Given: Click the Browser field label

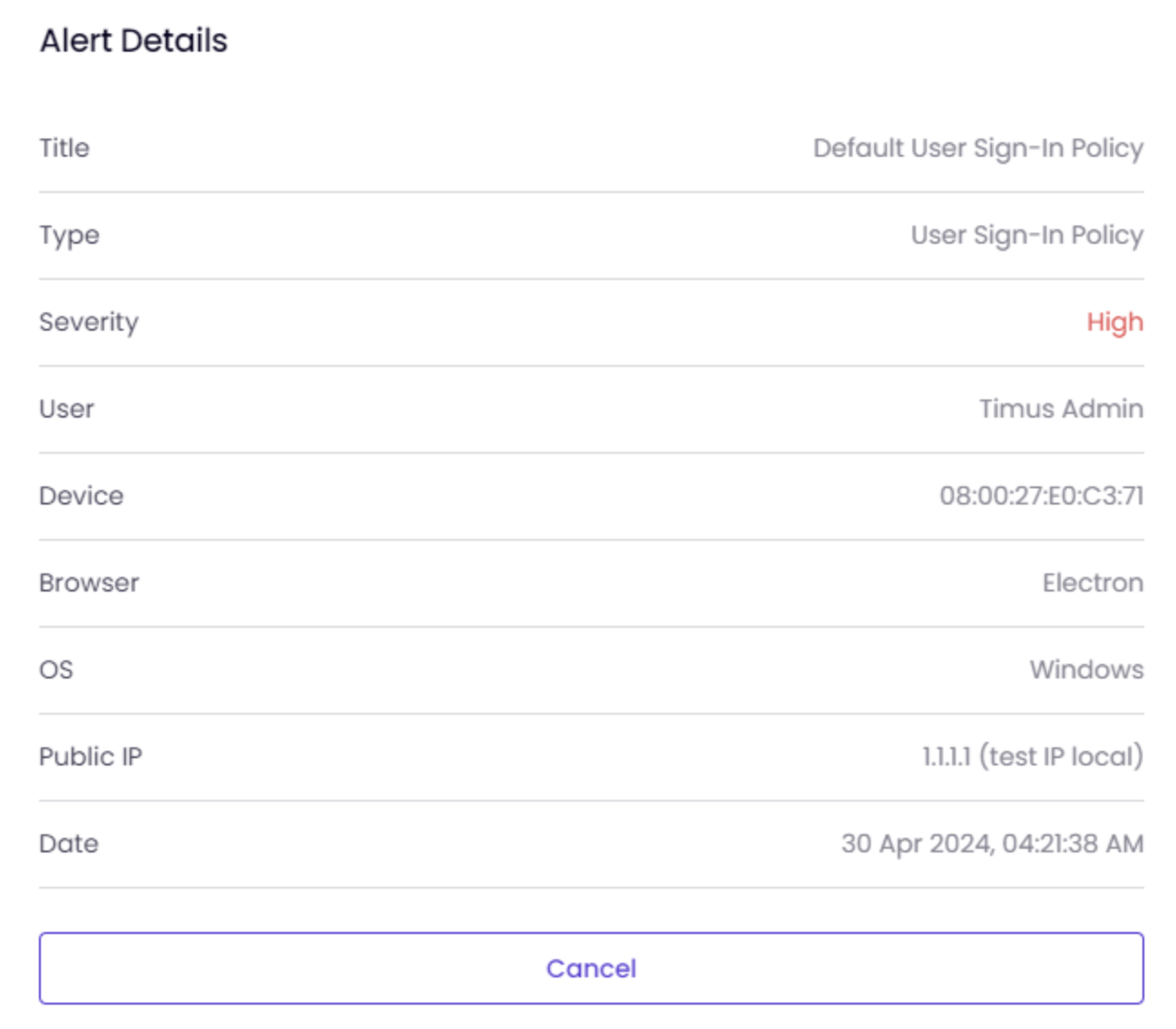Looking at the screenshot, I should pyautogui.click(x=89, y=582).
